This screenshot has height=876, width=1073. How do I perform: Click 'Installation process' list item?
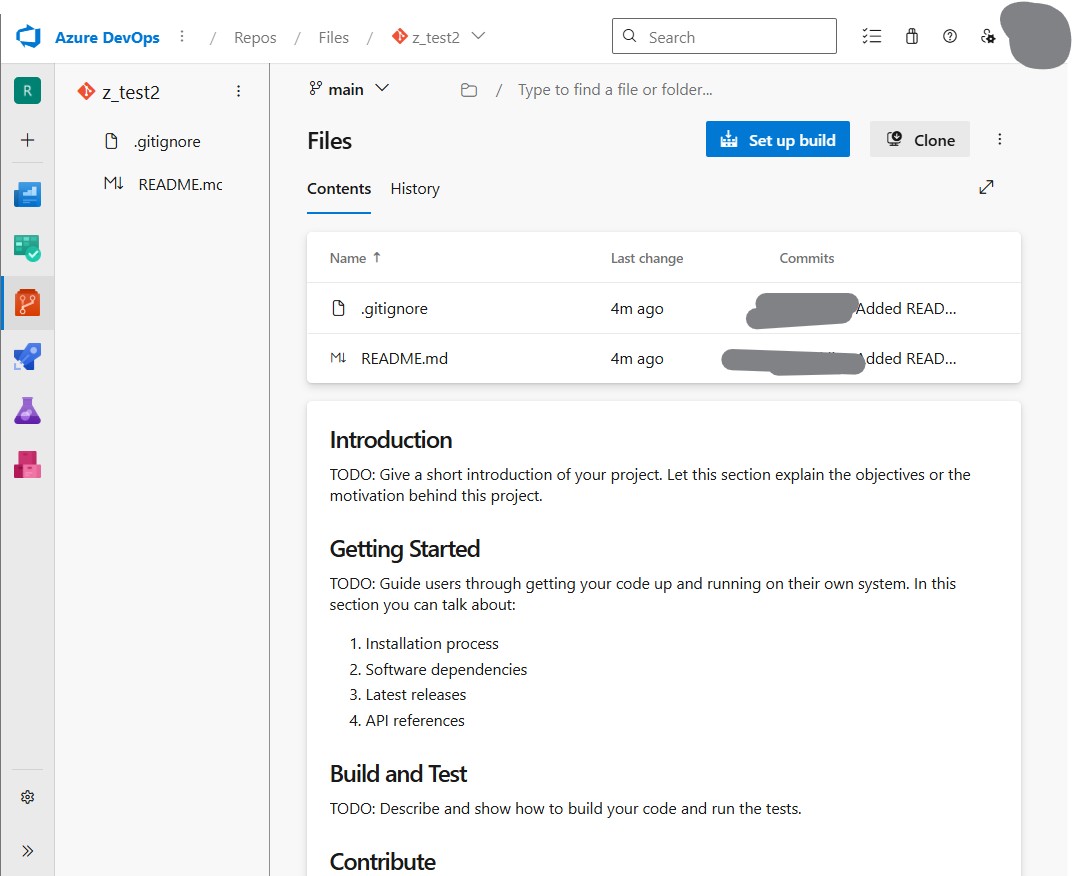point(432,643)
